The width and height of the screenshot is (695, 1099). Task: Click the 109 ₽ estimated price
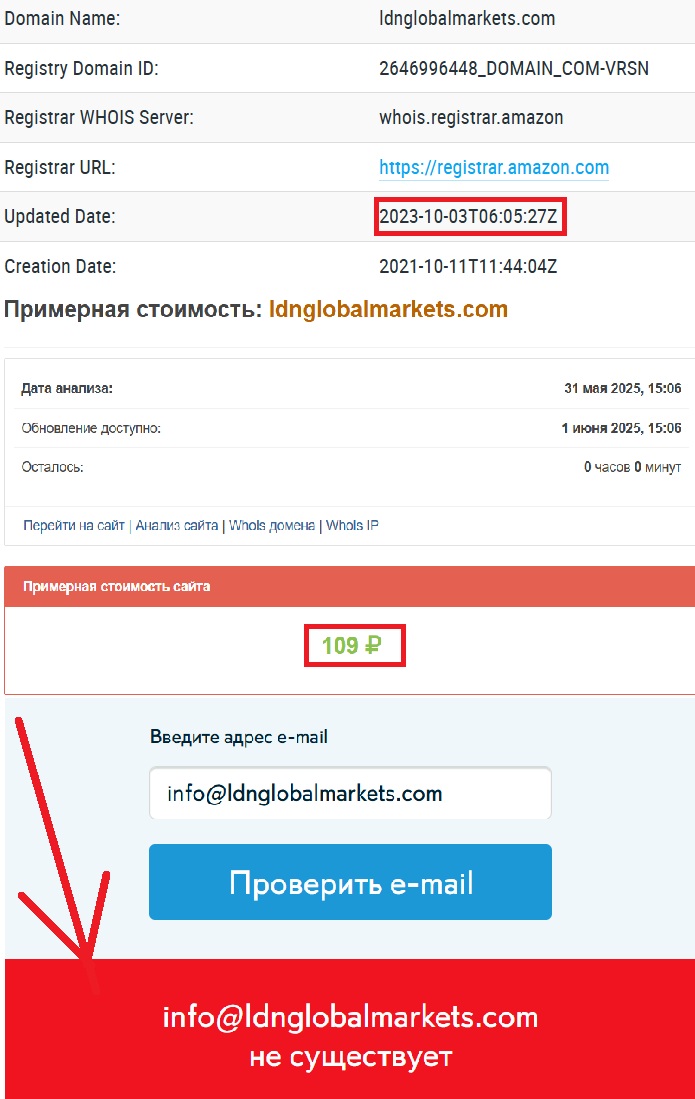click(352, 645)
